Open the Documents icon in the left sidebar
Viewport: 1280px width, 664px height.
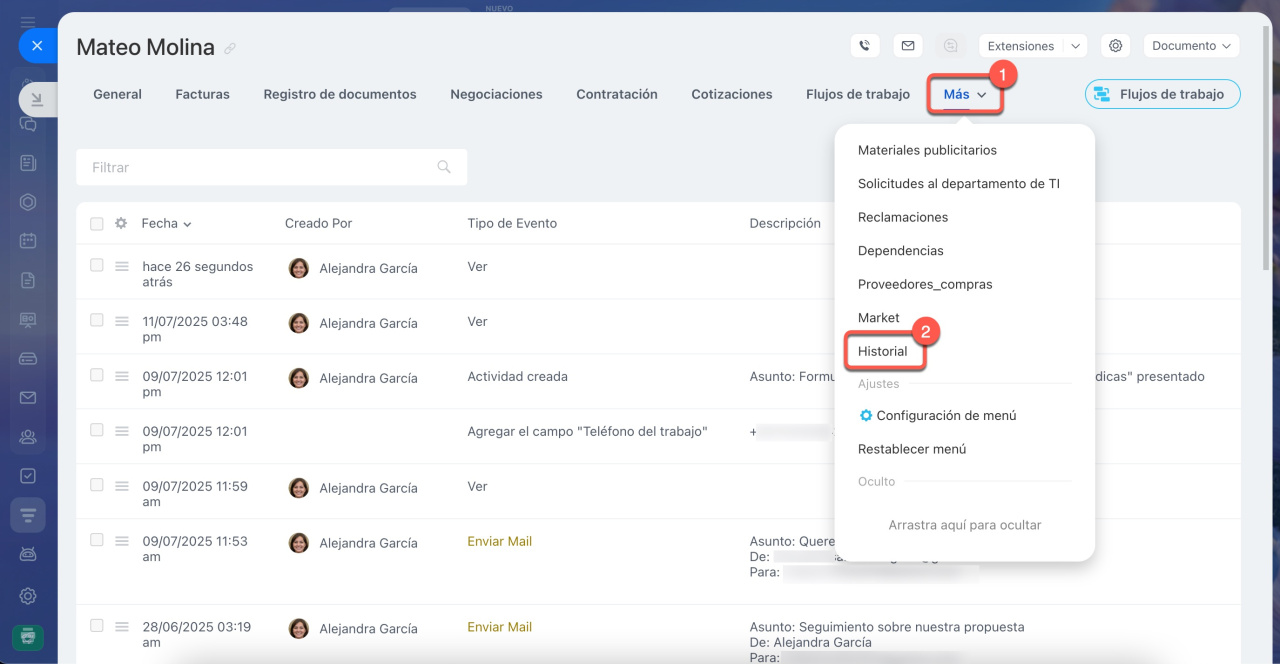pos(28,280)
